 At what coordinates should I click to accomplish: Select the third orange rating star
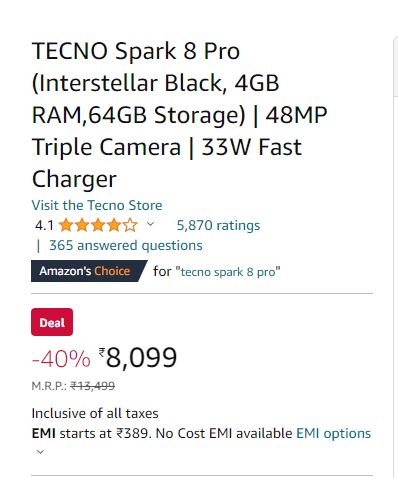98,225
